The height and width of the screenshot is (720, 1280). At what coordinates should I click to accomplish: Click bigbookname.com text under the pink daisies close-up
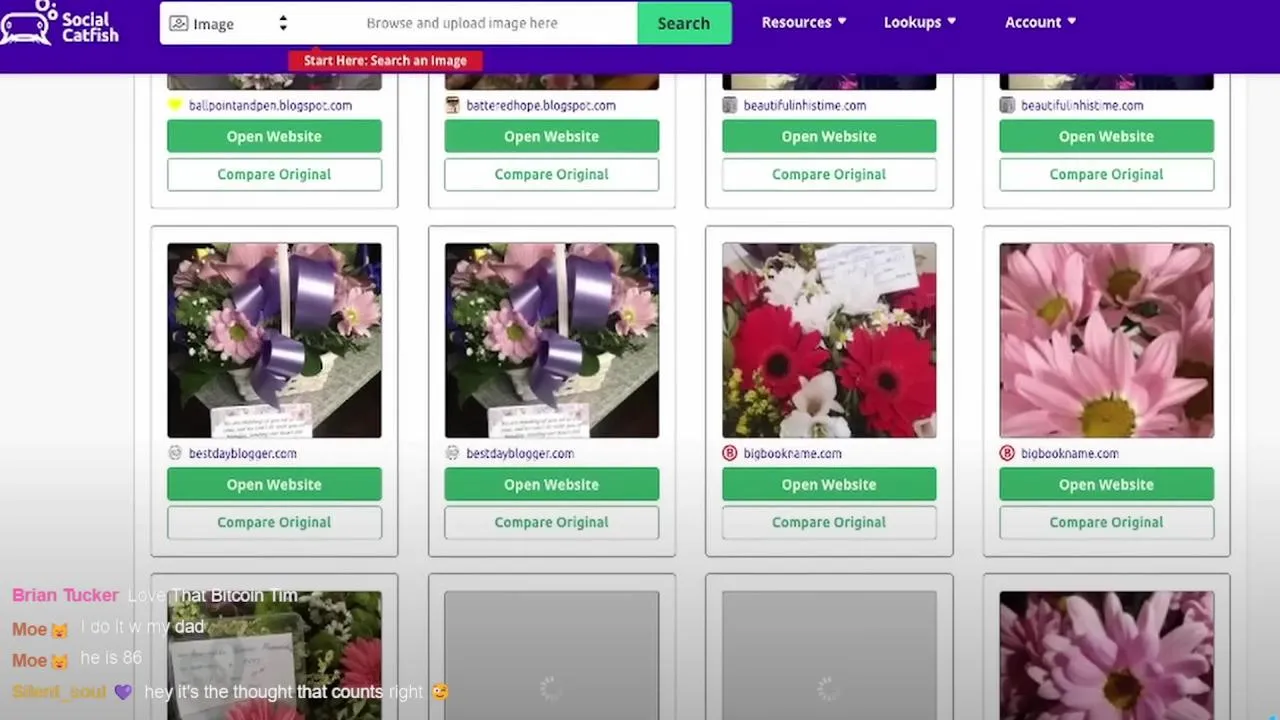point(1069,453)
